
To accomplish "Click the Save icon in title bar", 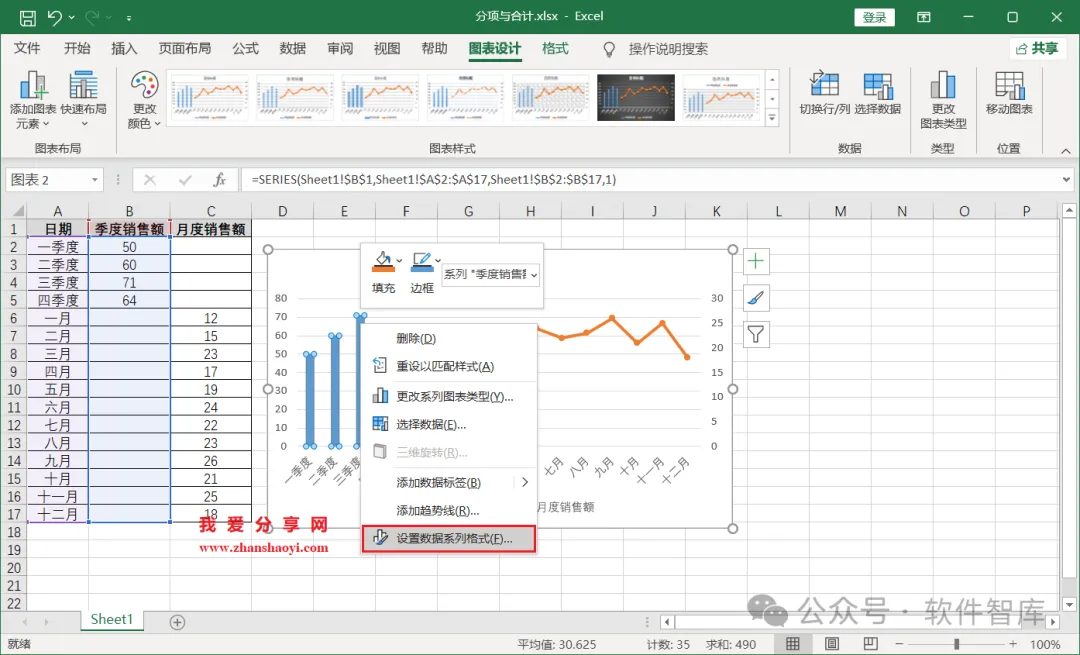I will click(28, 17).
